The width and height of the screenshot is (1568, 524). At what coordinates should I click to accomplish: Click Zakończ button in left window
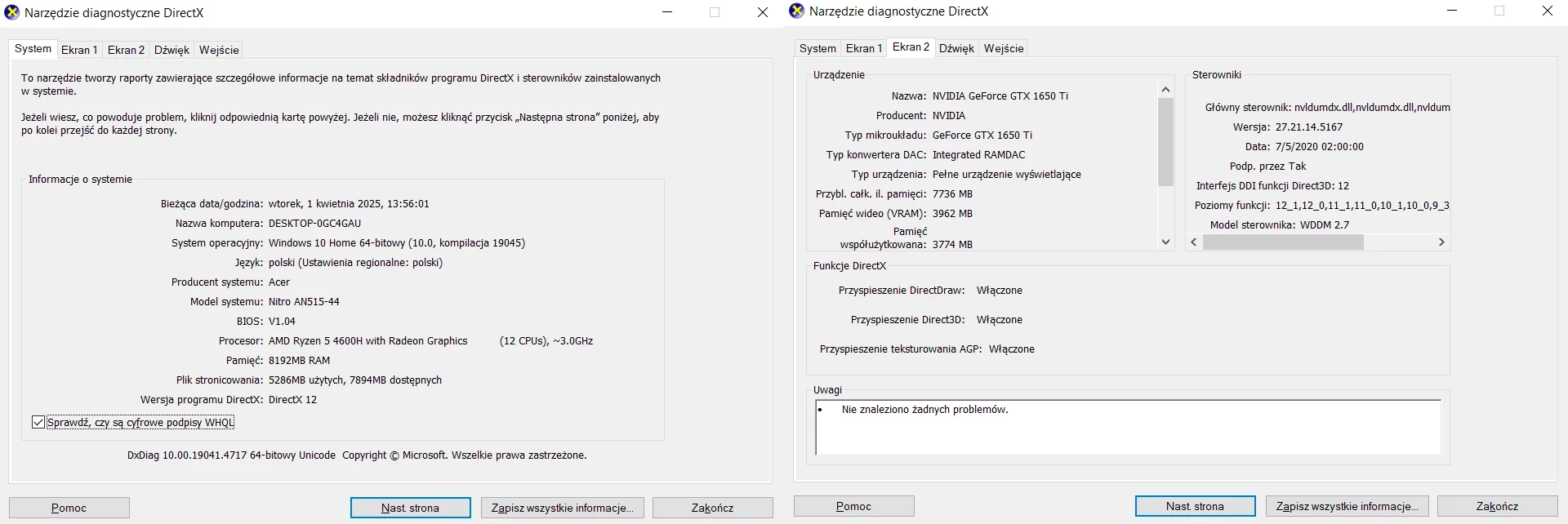pyautogui.click(x=713, y=508)
